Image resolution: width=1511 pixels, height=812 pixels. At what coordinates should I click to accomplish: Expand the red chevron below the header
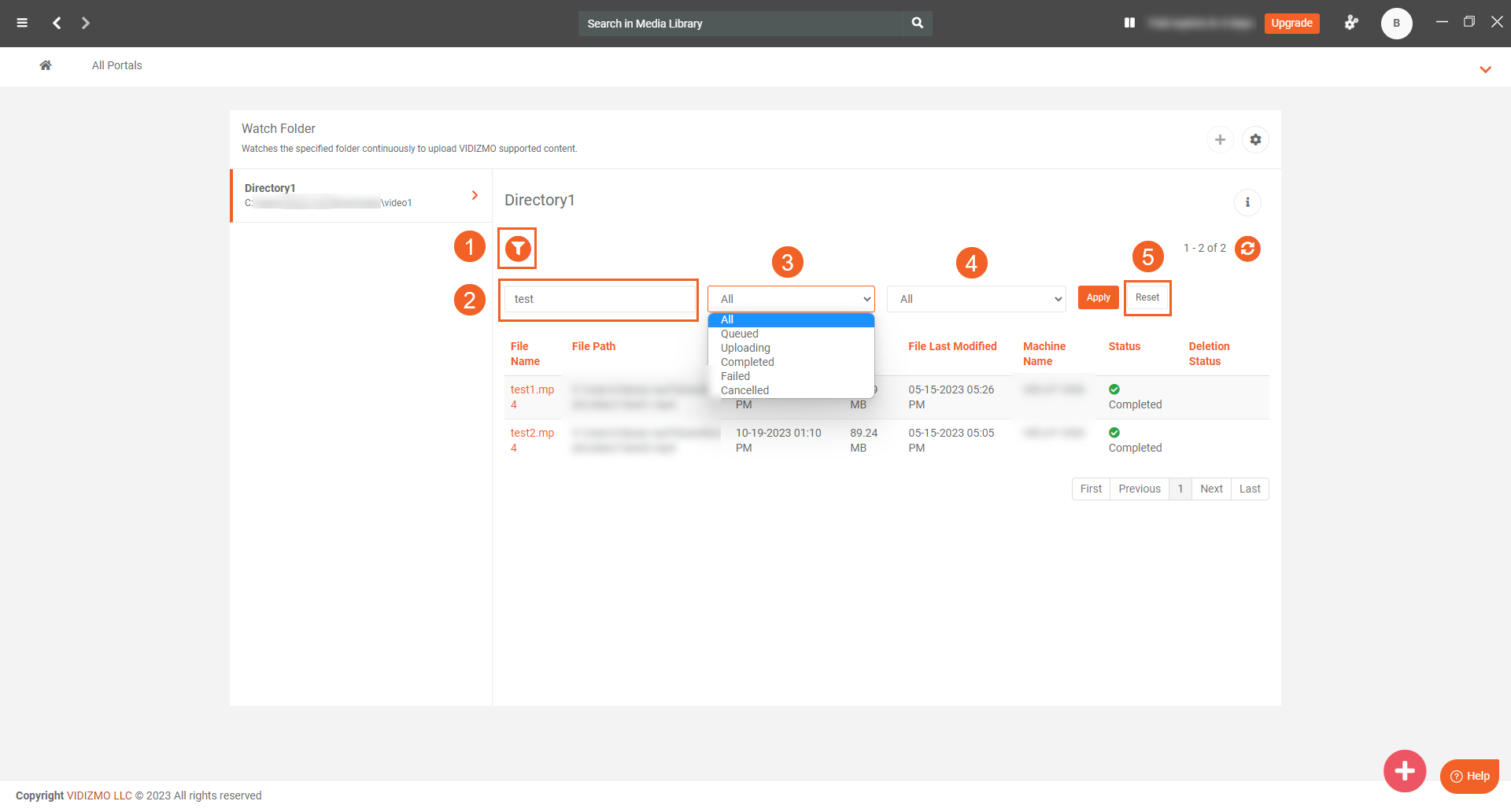(1485, 69)
